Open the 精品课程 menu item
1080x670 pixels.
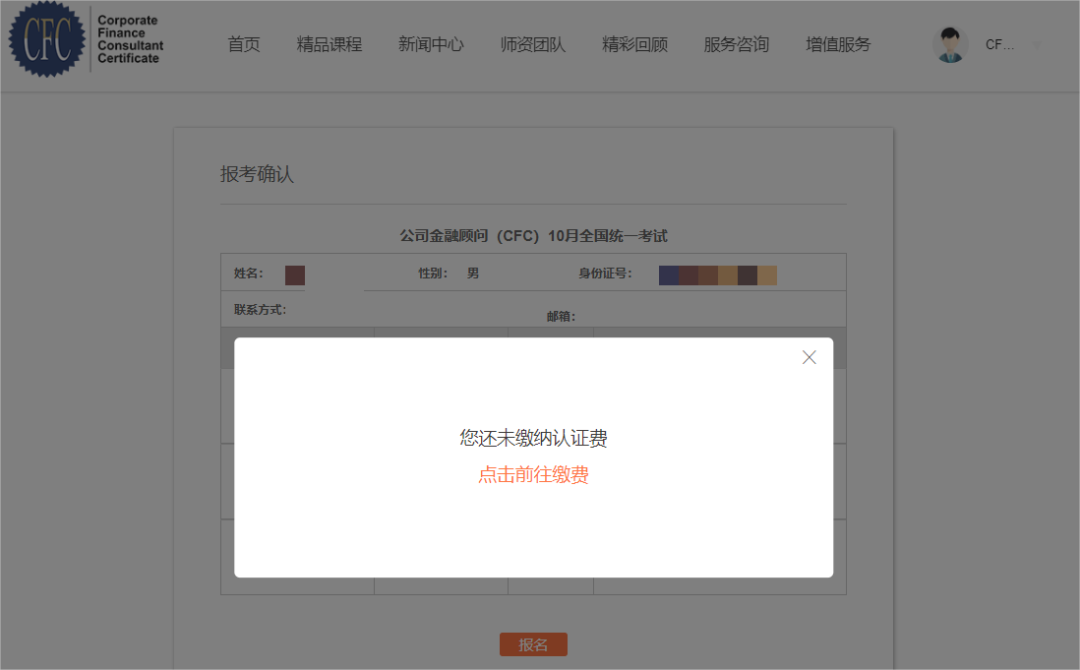tap(329, 45)
